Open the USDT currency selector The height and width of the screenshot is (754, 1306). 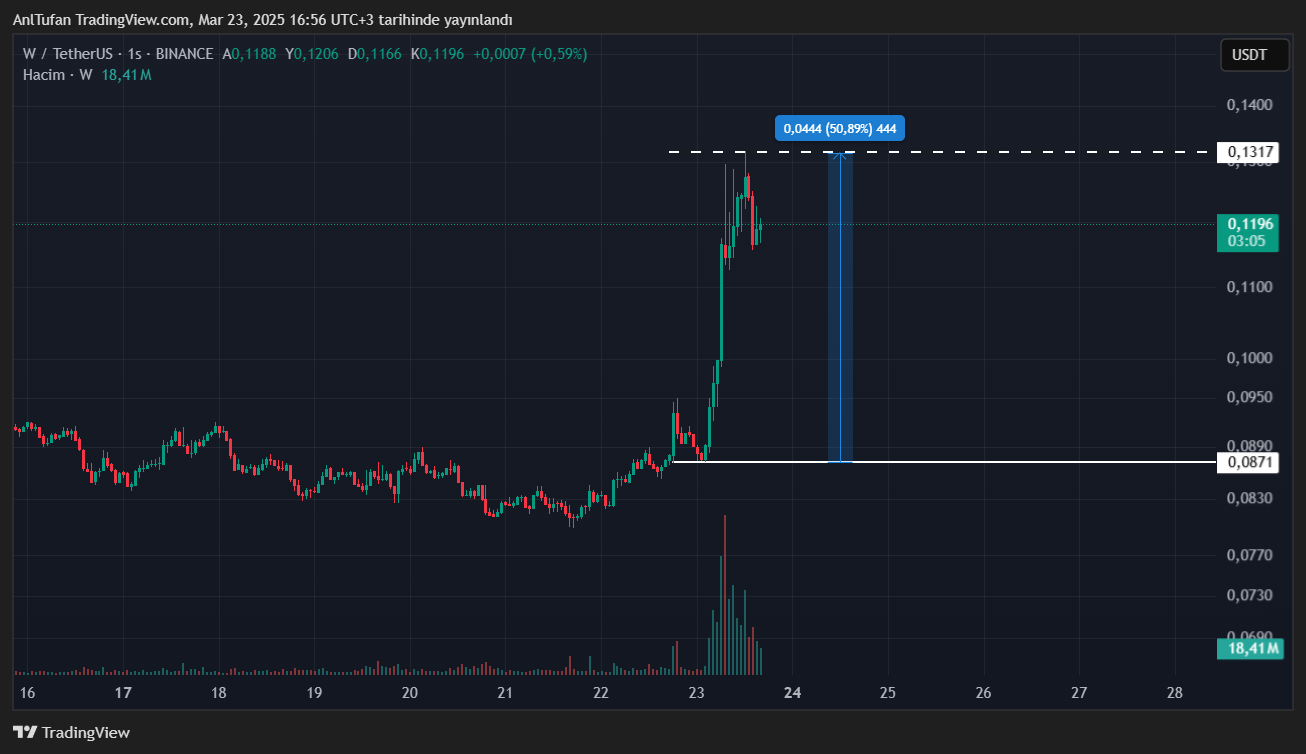tap(1252, 55)
